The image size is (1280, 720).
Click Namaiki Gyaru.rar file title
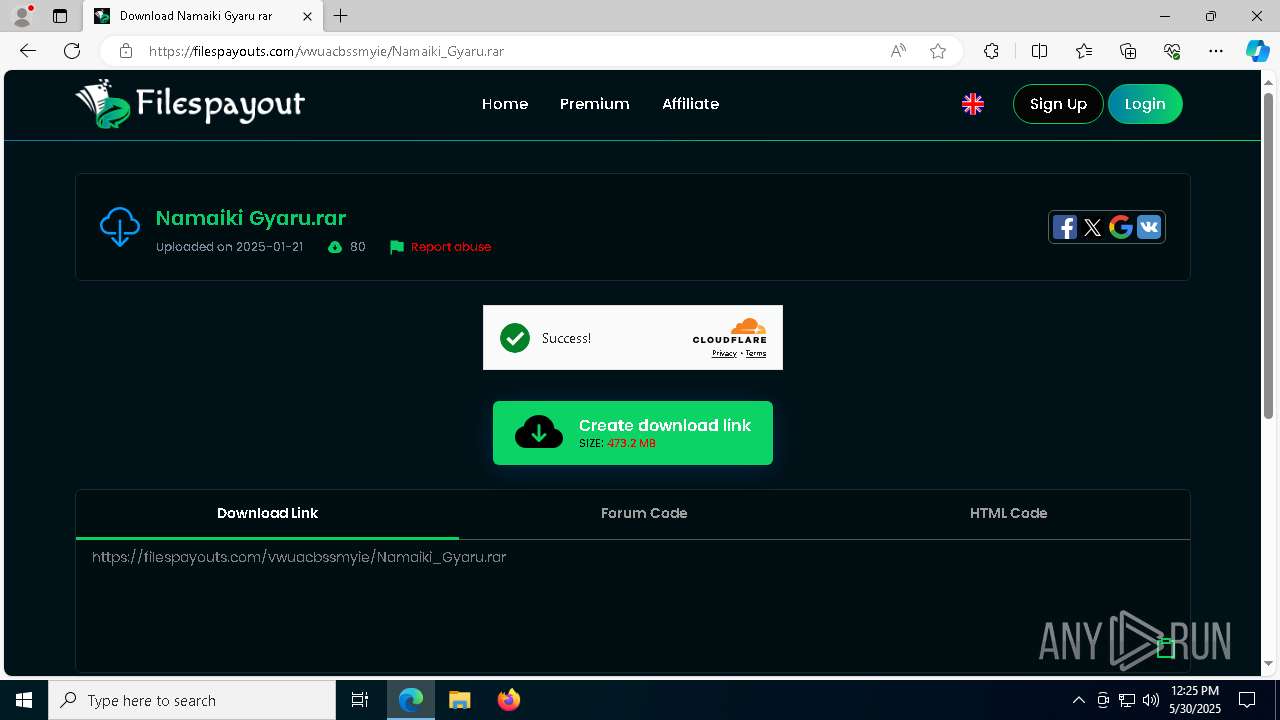pos(251,218)
